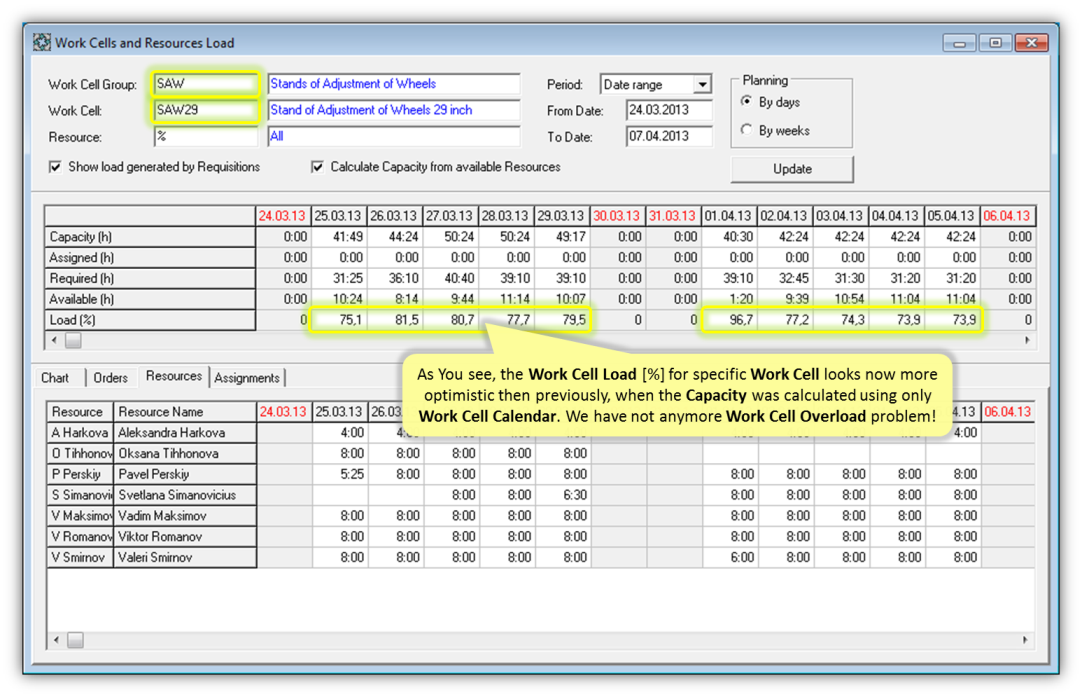Click the 25.03.13 capacity value 41:49
Viewport: 1082px width, 697px height.
pyautogui.click(x=339, y=237)
